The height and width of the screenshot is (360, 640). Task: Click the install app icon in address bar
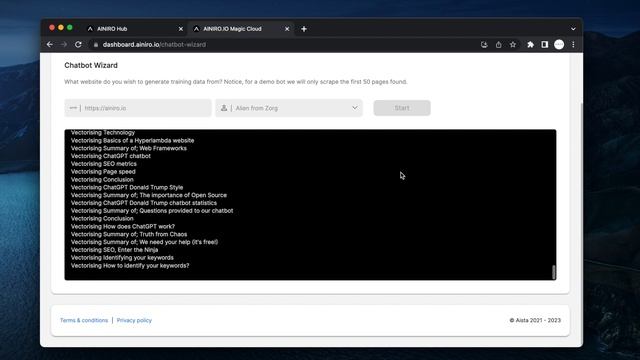click(x=484, y=44)
